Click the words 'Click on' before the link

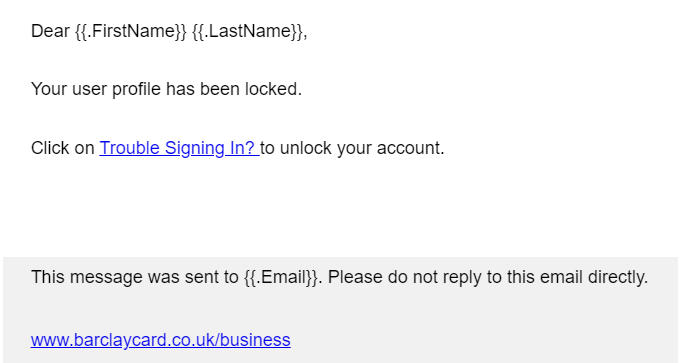[x=62, y=148]
